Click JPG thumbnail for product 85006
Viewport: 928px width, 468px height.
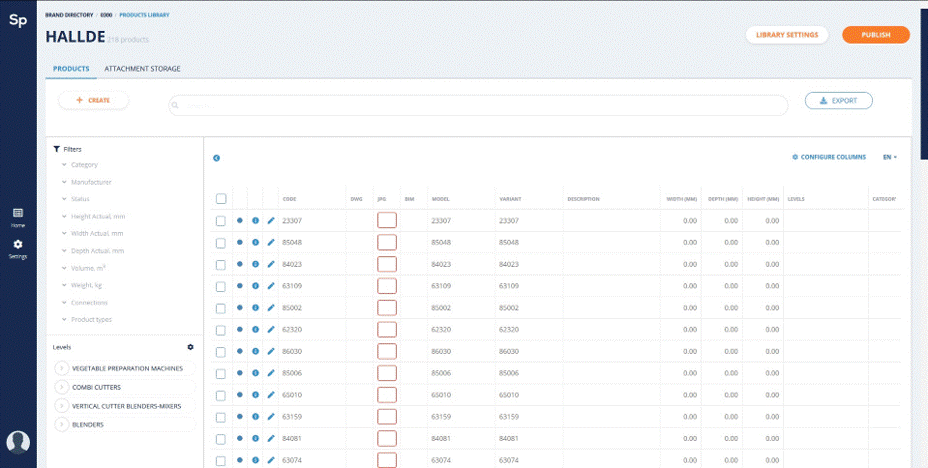(x=387, y=373)
